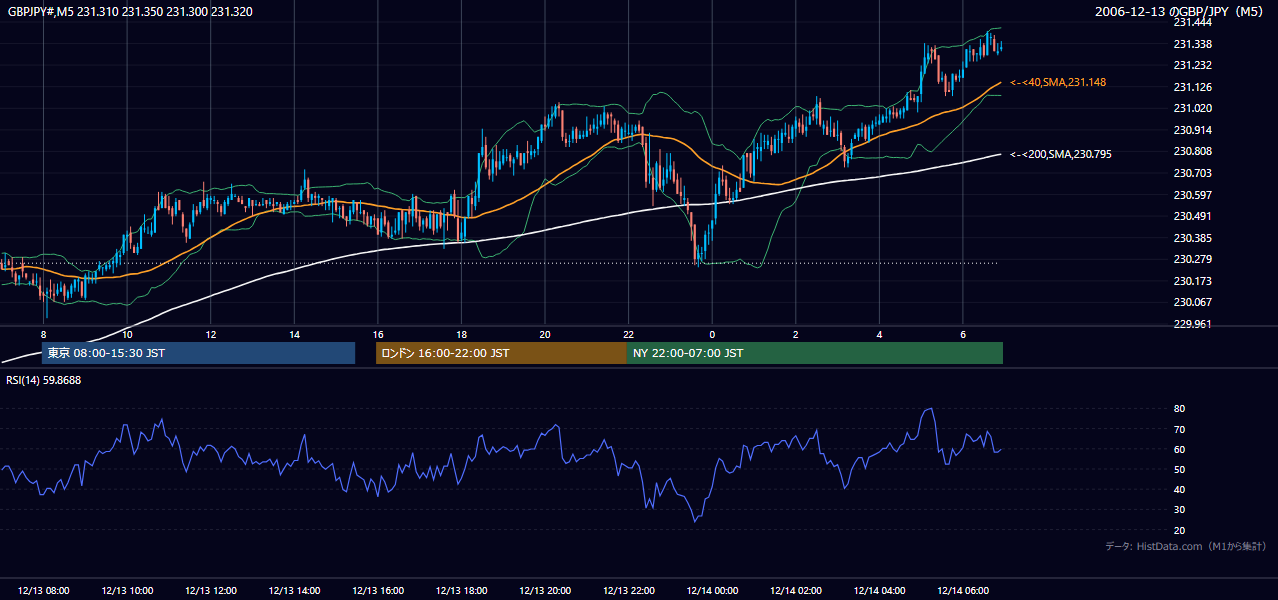Click the 12/14 00:00 bottom time label
The image size is (1278, 600).
click(x=712, y=591)
